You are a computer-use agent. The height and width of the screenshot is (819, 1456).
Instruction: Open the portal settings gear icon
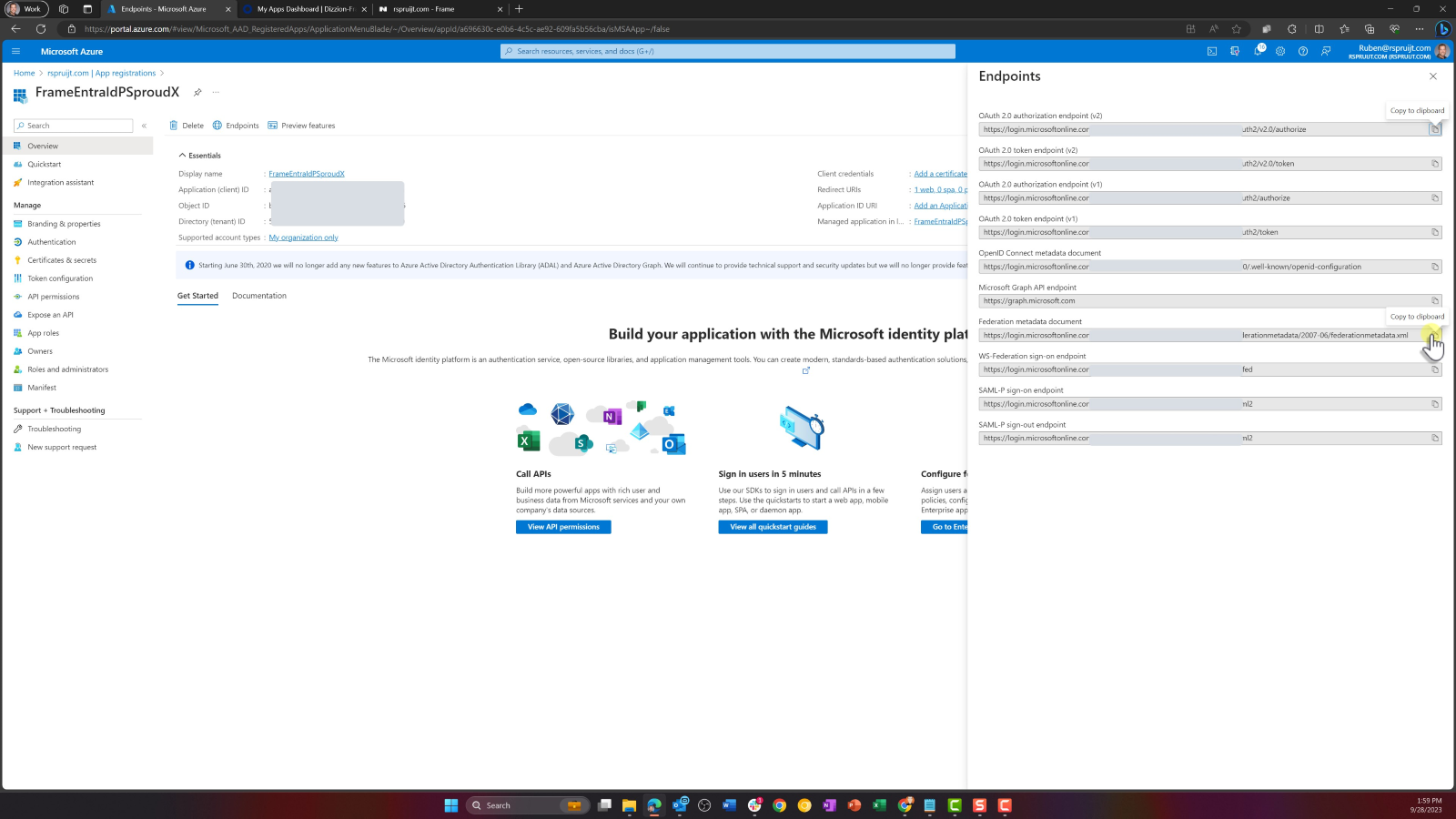click(x=1280, y=52)
